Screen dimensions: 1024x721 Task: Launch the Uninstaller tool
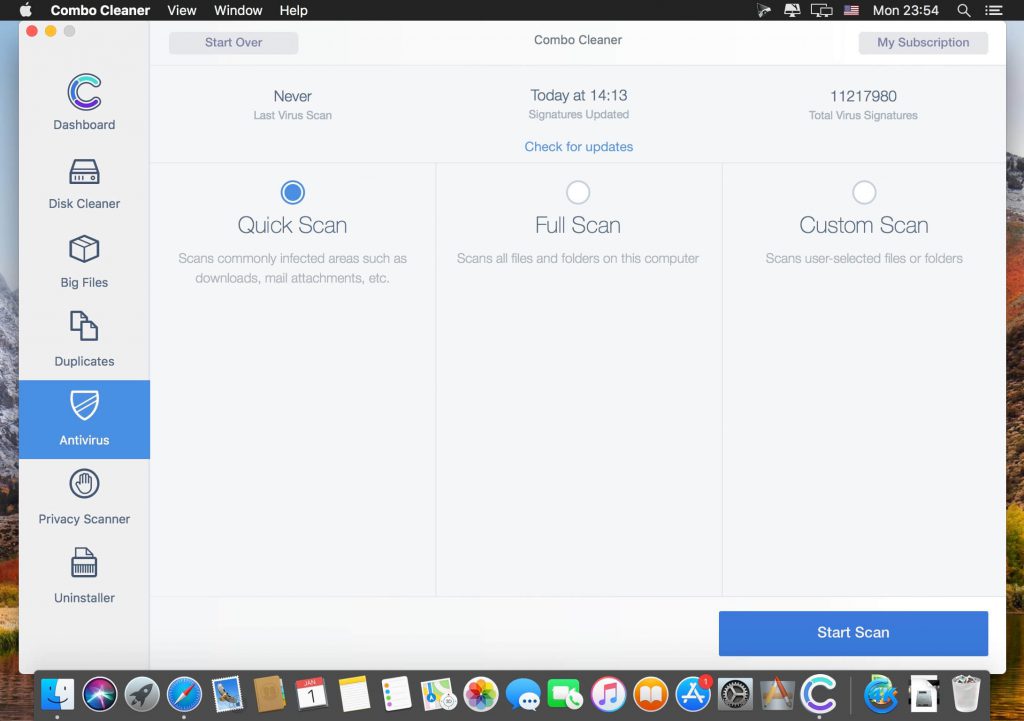click(84, 575)
